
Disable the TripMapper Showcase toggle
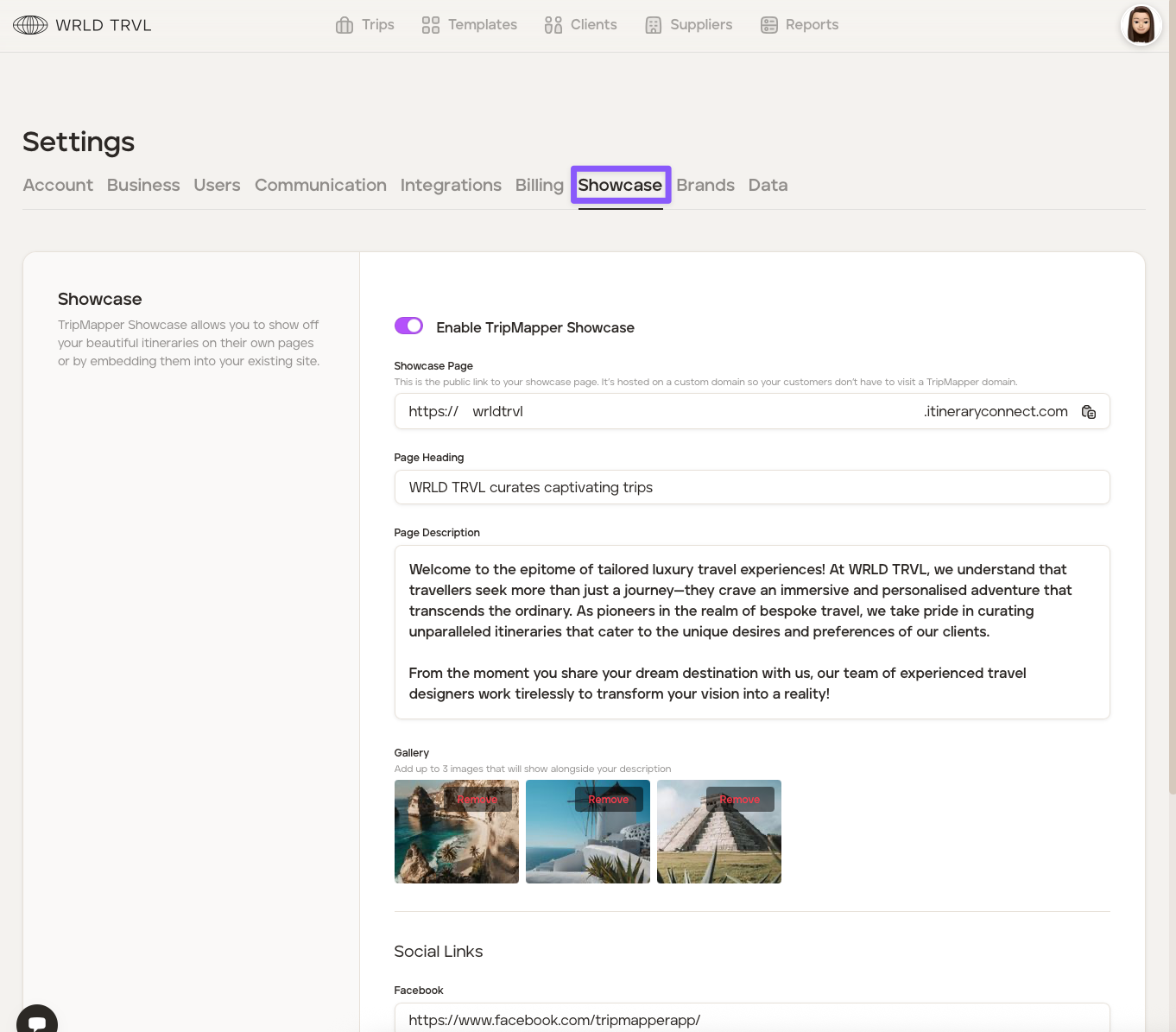pos(408,326)
